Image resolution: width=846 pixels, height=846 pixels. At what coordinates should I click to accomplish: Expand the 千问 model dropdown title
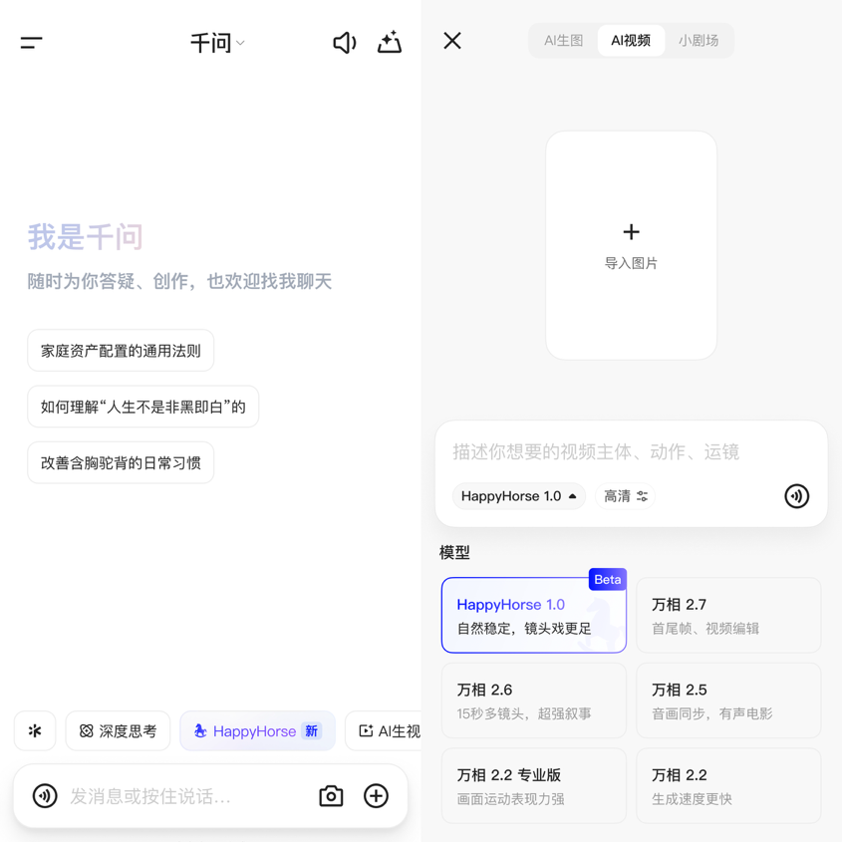[217, 43]
